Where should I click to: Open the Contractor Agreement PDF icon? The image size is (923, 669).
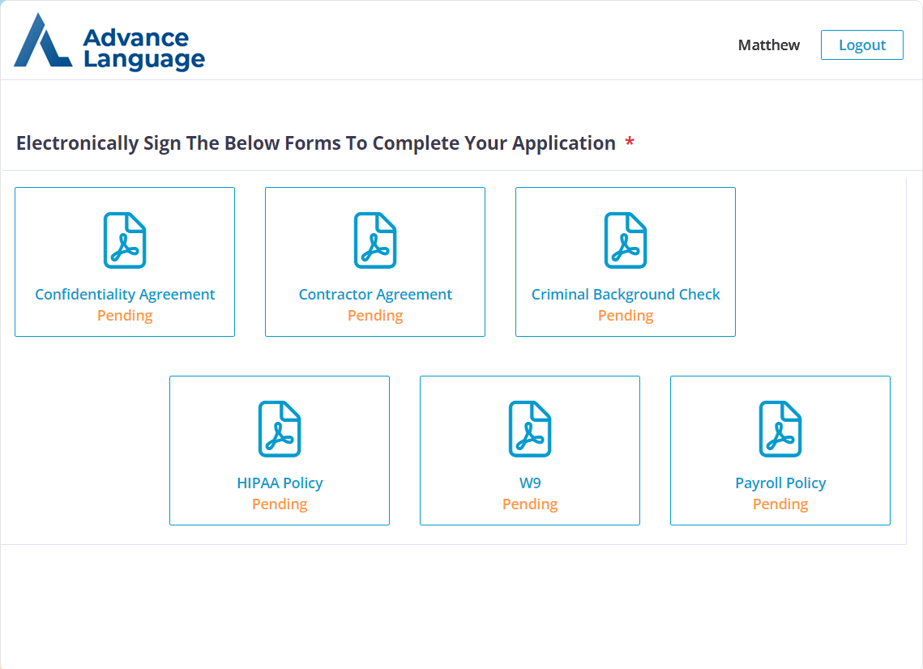[x=375, y=240]
